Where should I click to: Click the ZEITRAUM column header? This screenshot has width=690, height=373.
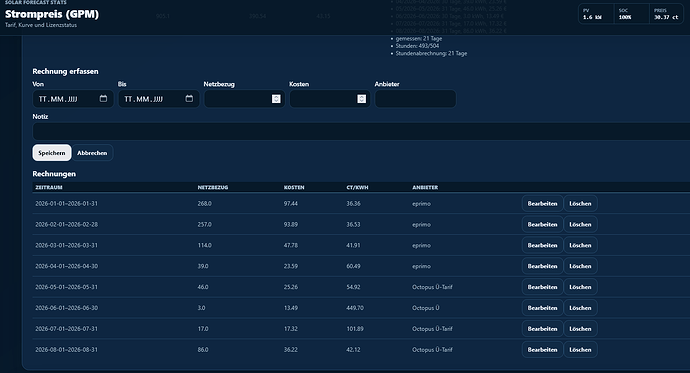(x=49, y=187)
